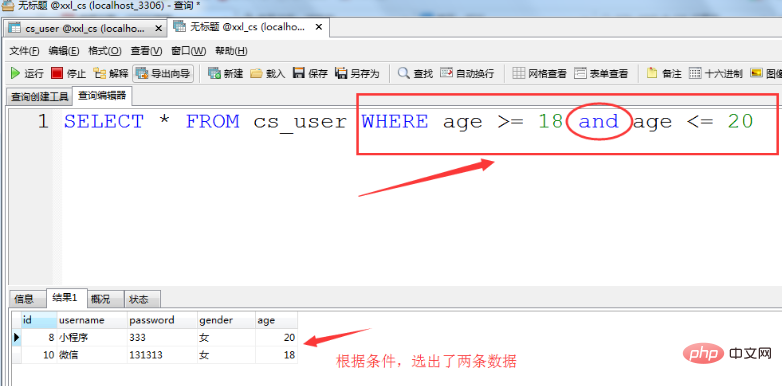
Task: Open the 导出向导 export wizard
Action: coord(163,74)
